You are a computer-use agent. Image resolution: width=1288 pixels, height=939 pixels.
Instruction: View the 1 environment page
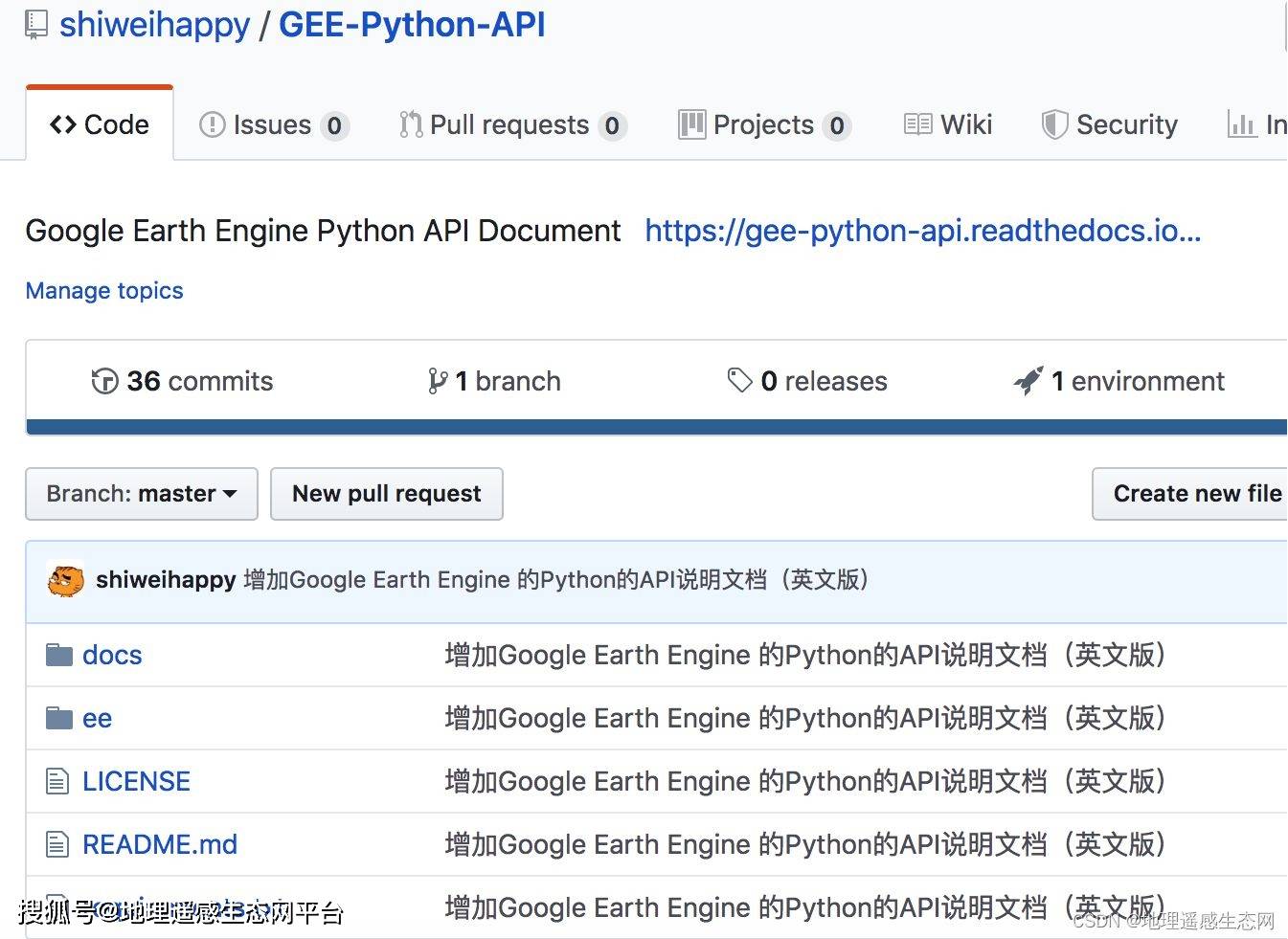tap(1119, 381)
